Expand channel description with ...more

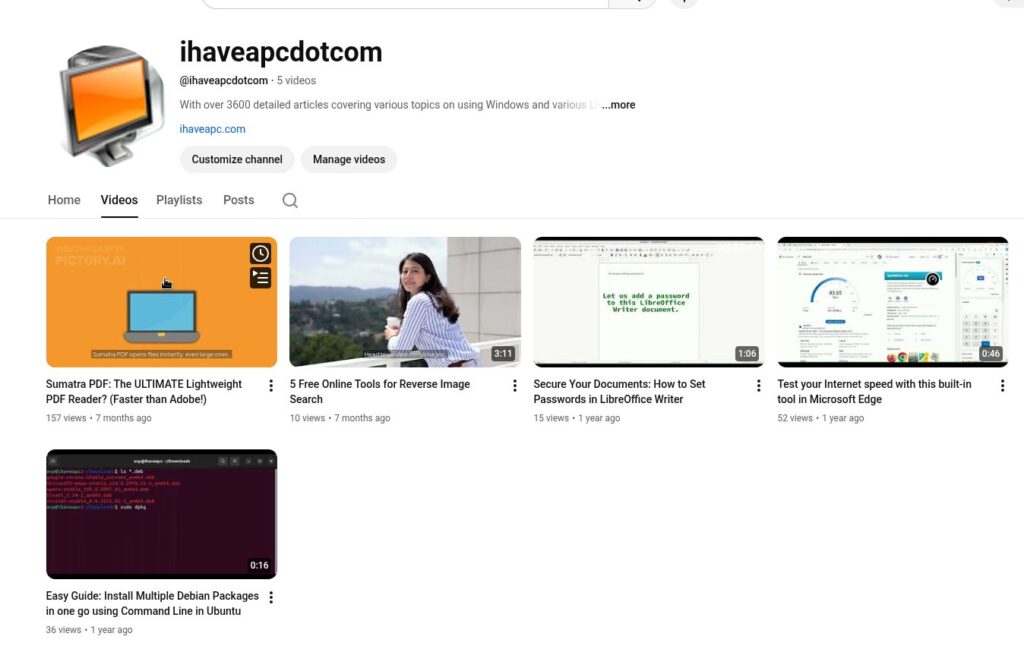(618, 104)
